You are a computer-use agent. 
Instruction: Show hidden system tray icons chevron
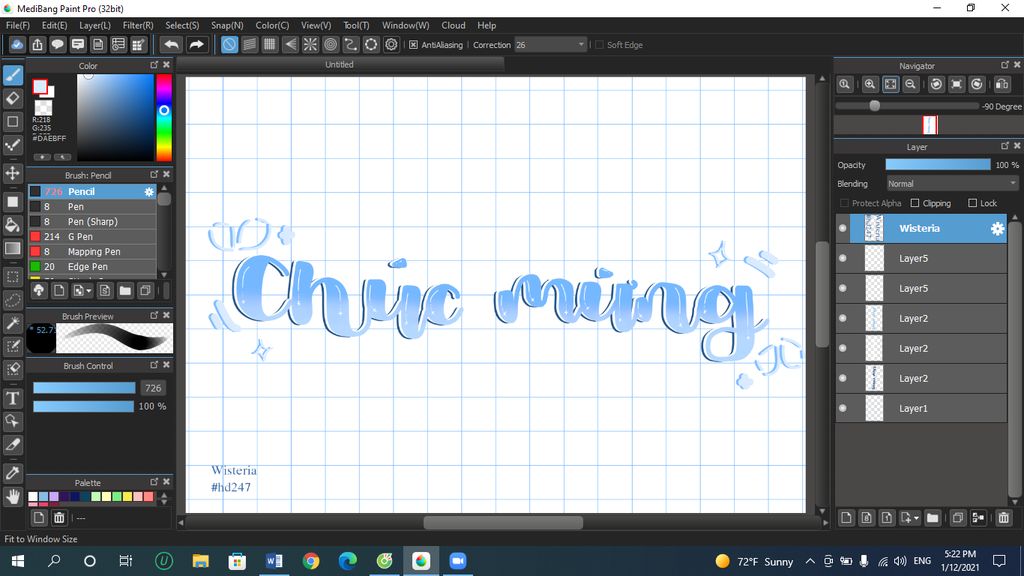coord(810,561)
